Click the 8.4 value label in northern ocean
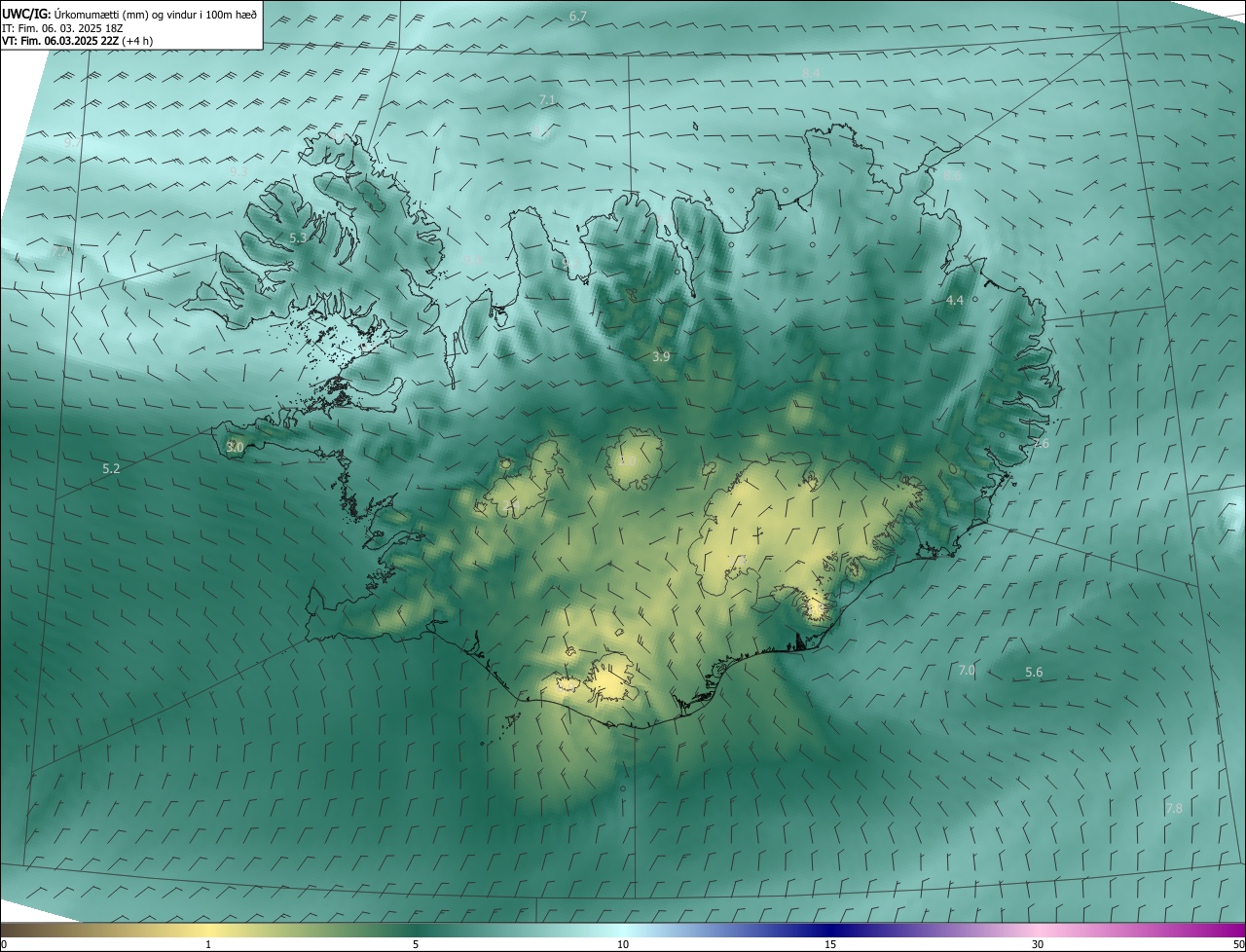Image resolution: width=1246 pixels, height=952 pixels. tap(811, 74)
